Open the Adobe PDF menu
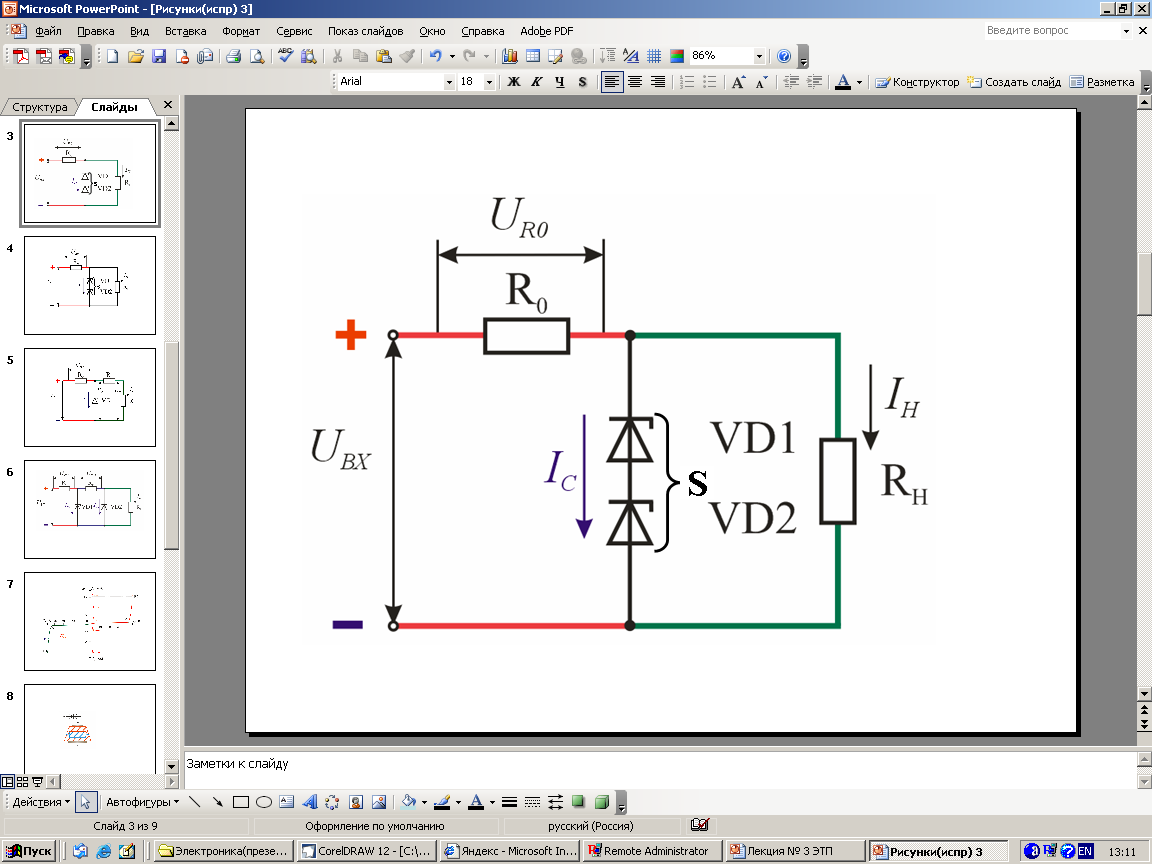 coord(547,31)
